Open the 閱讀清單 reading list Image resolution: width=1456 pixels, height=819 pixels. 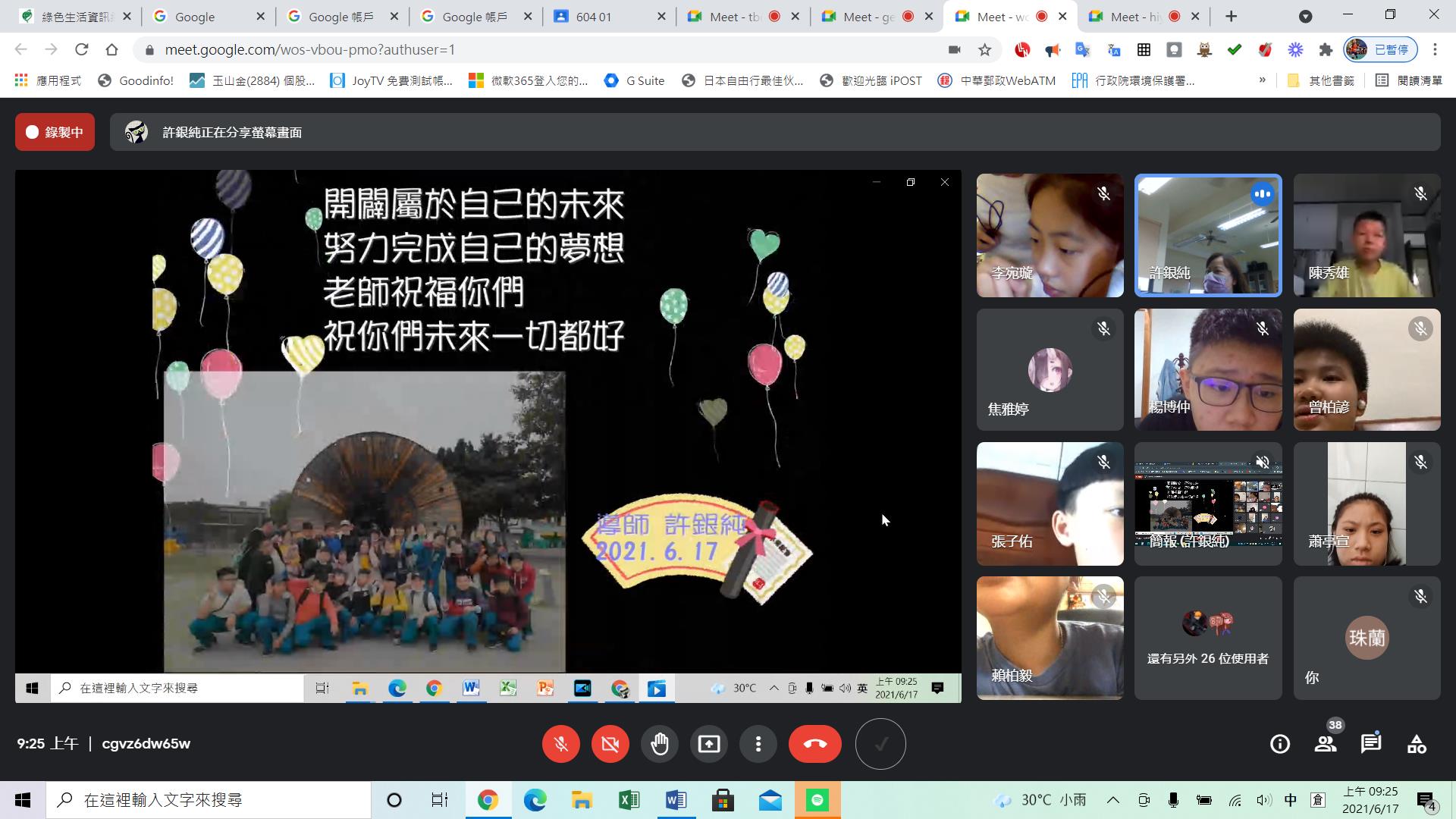tap(1409, 80)
